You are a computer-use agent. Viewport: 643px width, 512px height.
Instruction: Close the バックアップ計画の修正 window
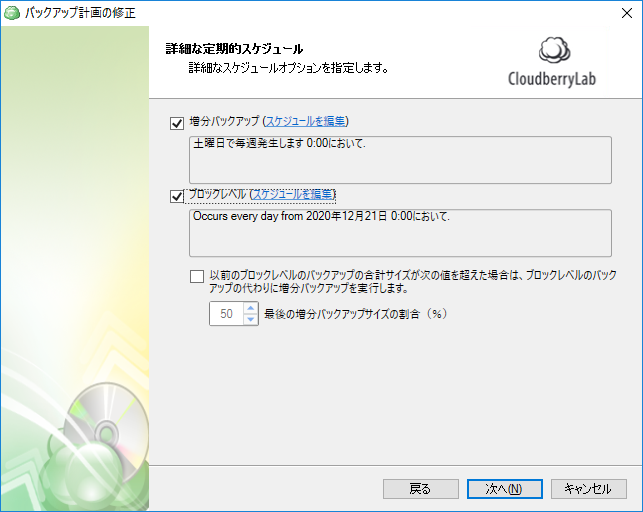(x=627, y=13)
